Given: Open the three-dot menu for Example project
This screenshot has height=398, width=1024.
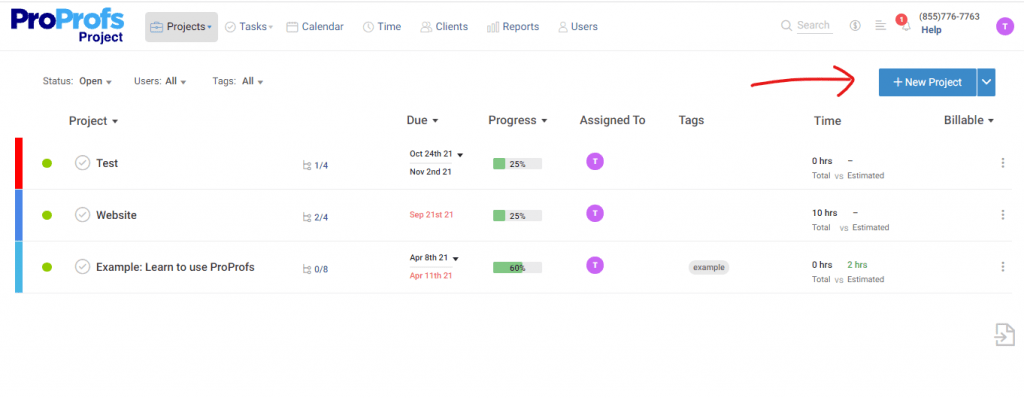Looking at the screenshot, I should [x=1002, y=266].
